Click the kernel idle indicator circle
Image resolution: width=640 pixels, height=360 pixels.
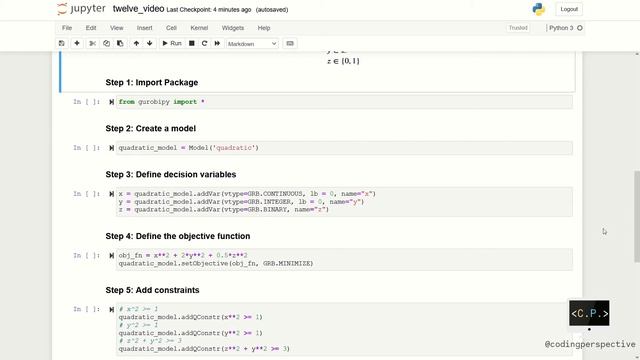pos(580,28)
